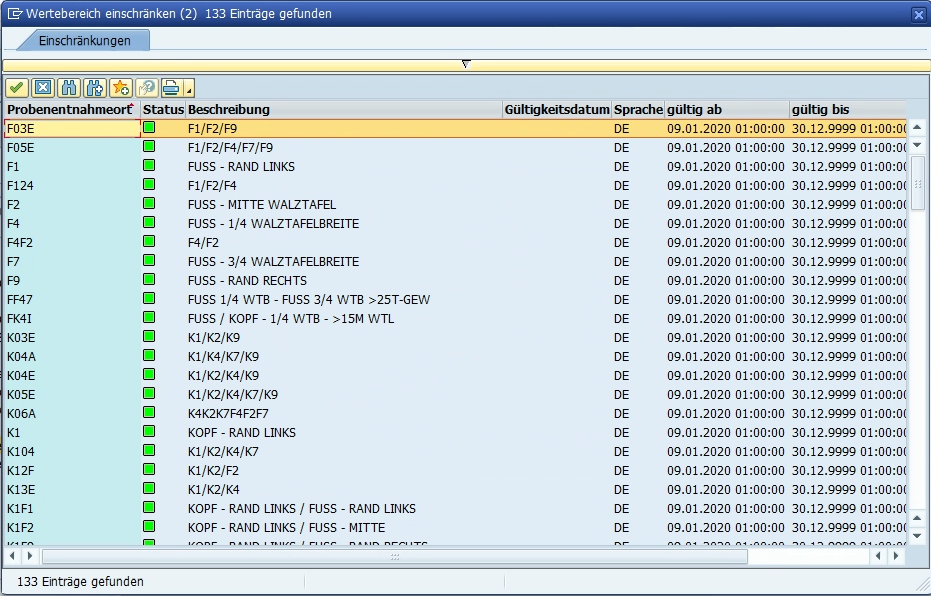
Task: Click green status square of row K1
Action: tap(149, 432)
